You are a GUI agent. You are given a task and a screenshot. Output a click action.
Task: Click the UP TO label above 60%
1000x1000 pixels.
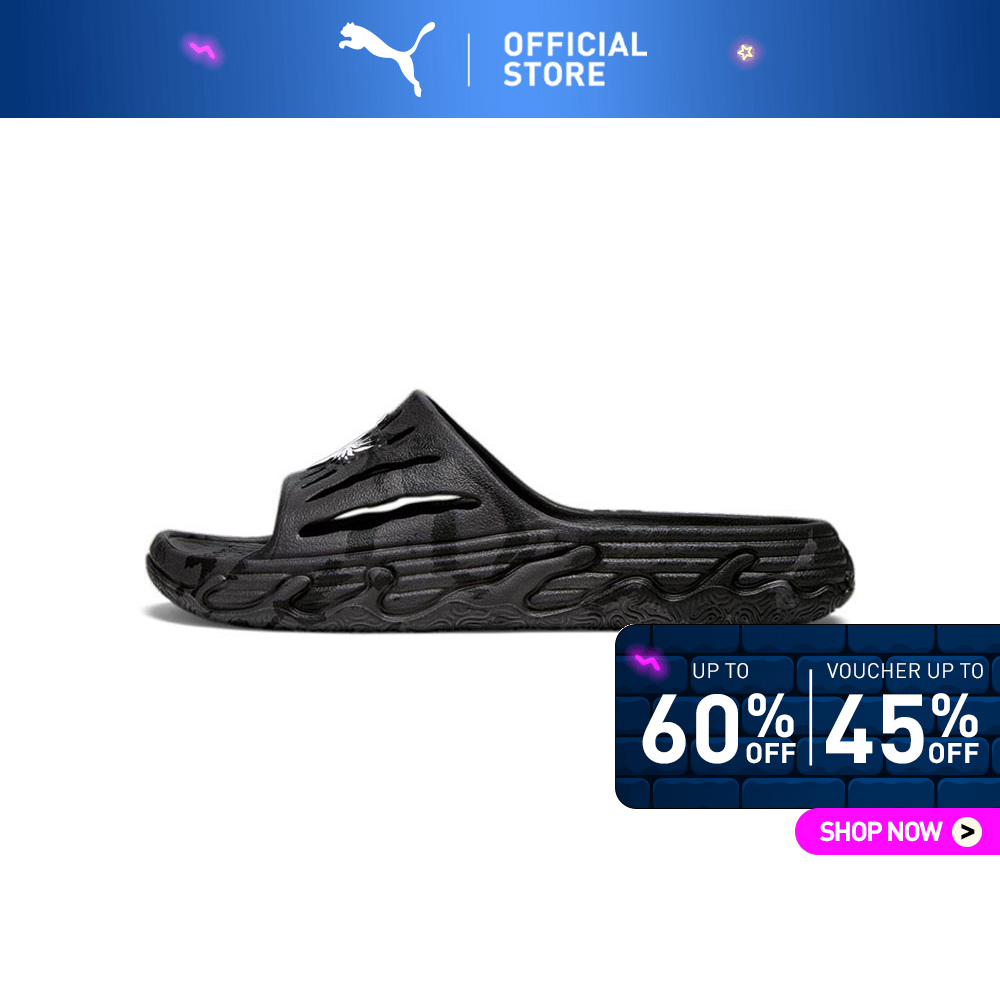pyautogui.click(x=721, y=671)
